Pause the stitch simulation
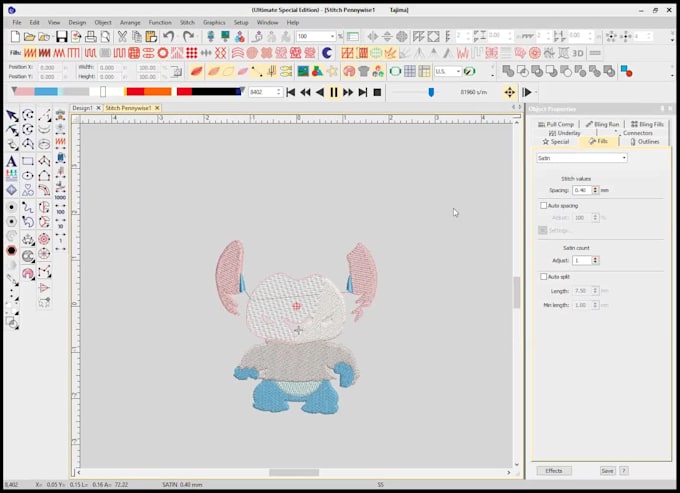 click(x=333, y=92)
